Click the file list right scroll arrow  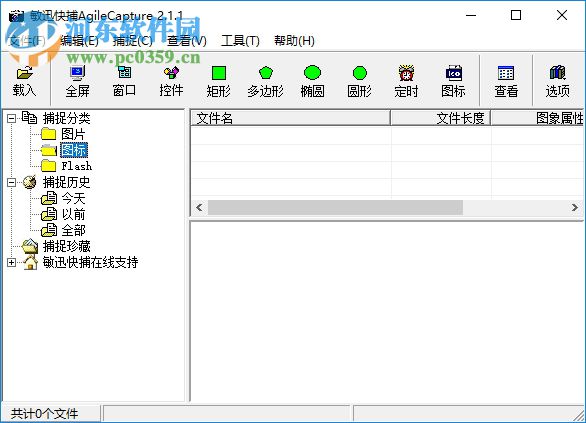pyautogui.click(x=575, y=207)
